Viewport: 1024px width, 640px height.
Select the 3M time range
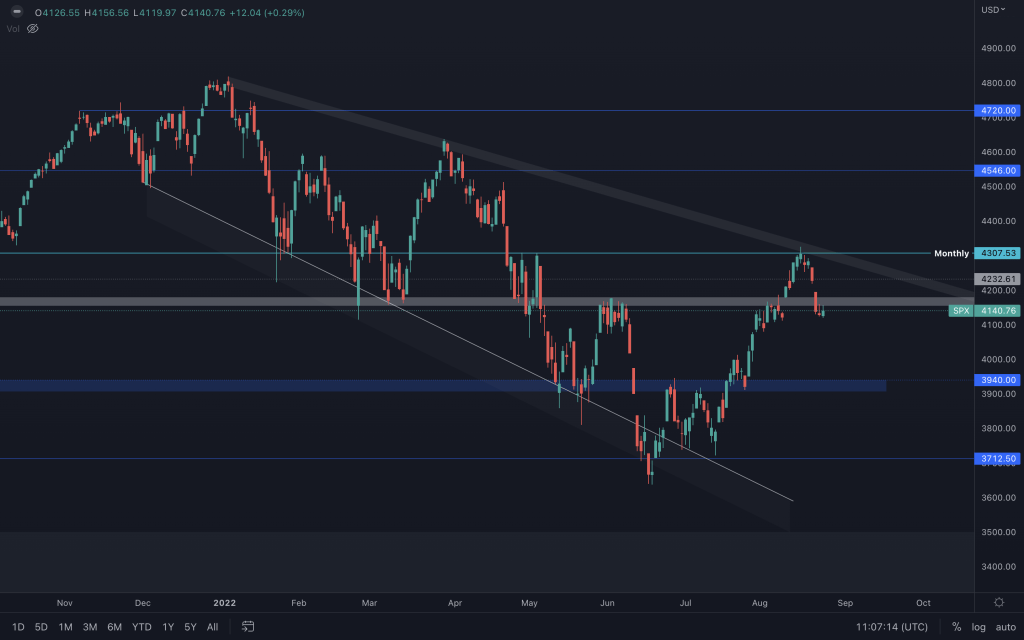coord(90,627)
